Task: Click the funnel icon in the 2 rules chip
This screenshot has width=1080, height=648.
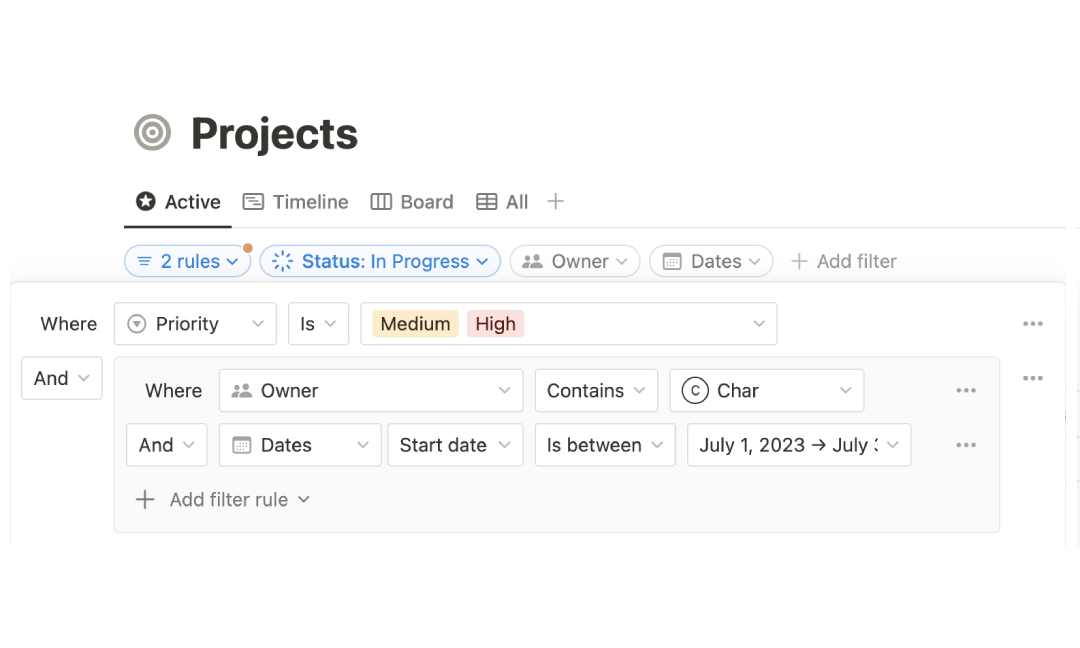Action: click(143, 261)
